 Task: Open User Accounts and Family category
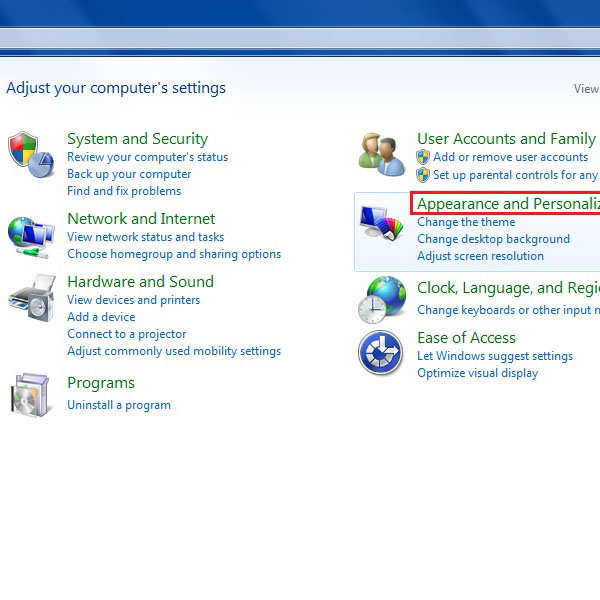[x=508, y=139]
